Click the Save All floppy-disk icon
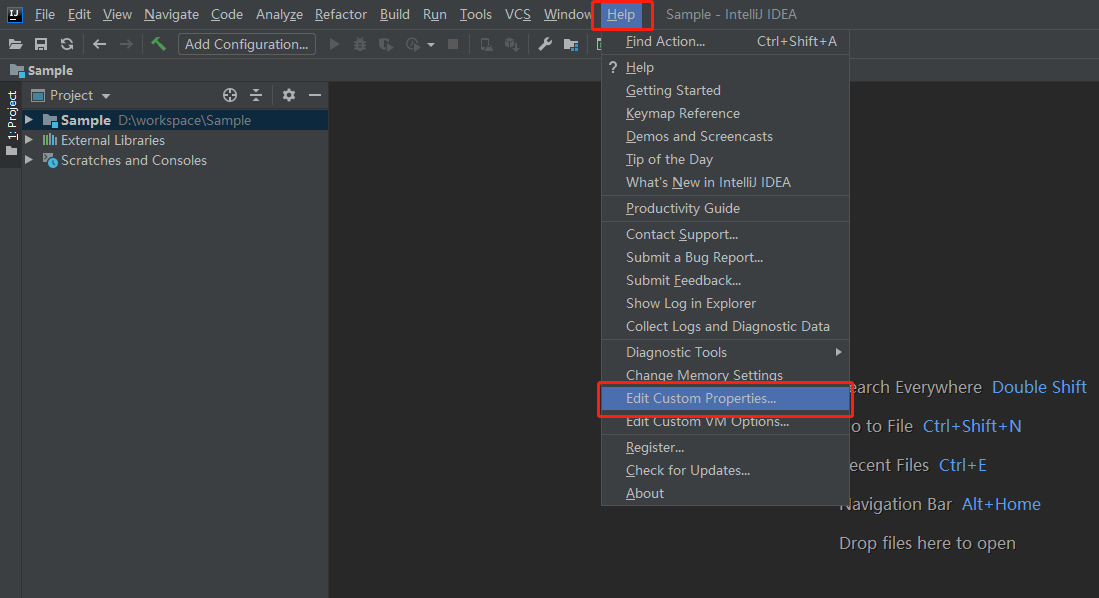This screenshot has width=1099, height=598. [41, 45]
